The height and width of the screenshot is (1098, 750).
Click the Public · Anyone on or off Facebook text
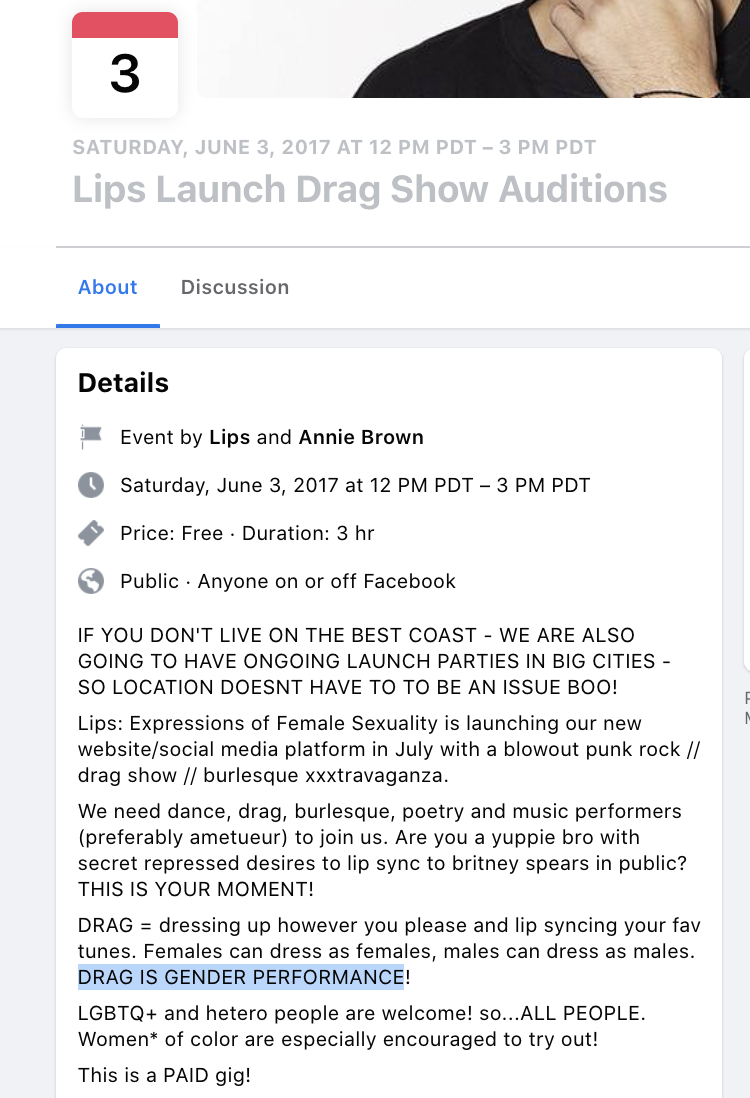[x=288, y=581]
